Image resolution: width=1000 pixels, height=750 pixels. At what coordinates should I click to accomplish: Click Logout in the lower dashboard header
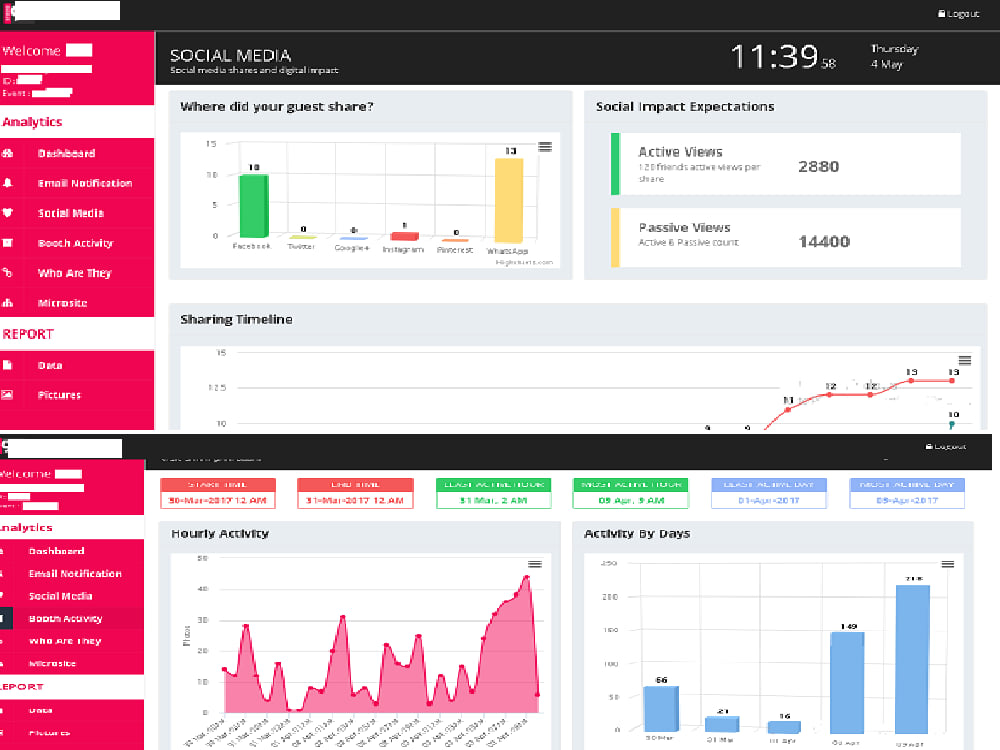[946, 447]
